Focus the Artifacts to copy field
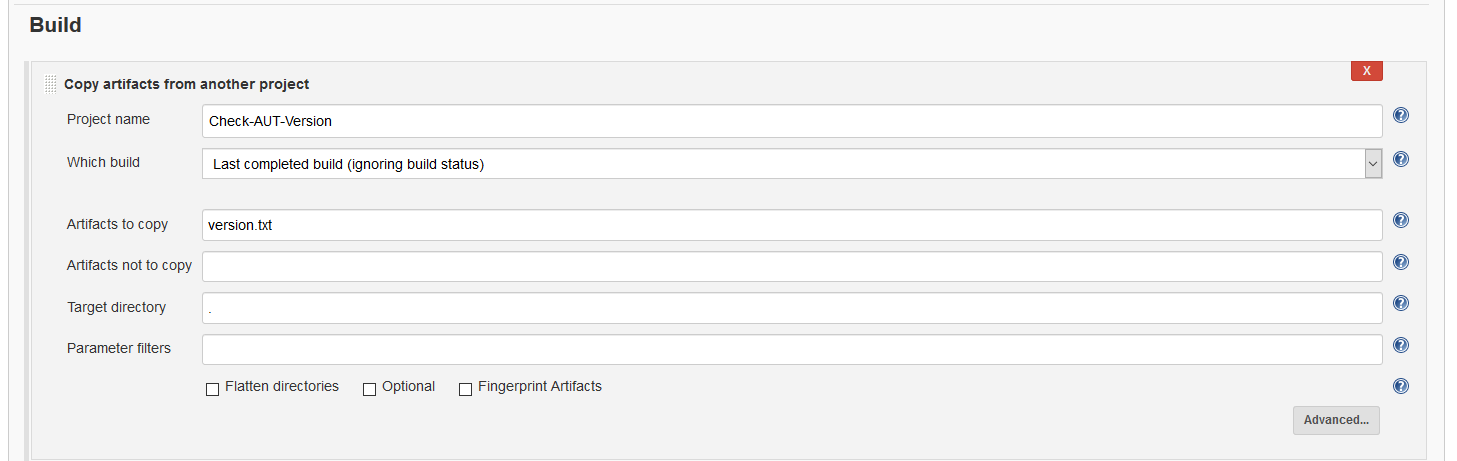Screen dimensions: 1457x461 [792, 225]
